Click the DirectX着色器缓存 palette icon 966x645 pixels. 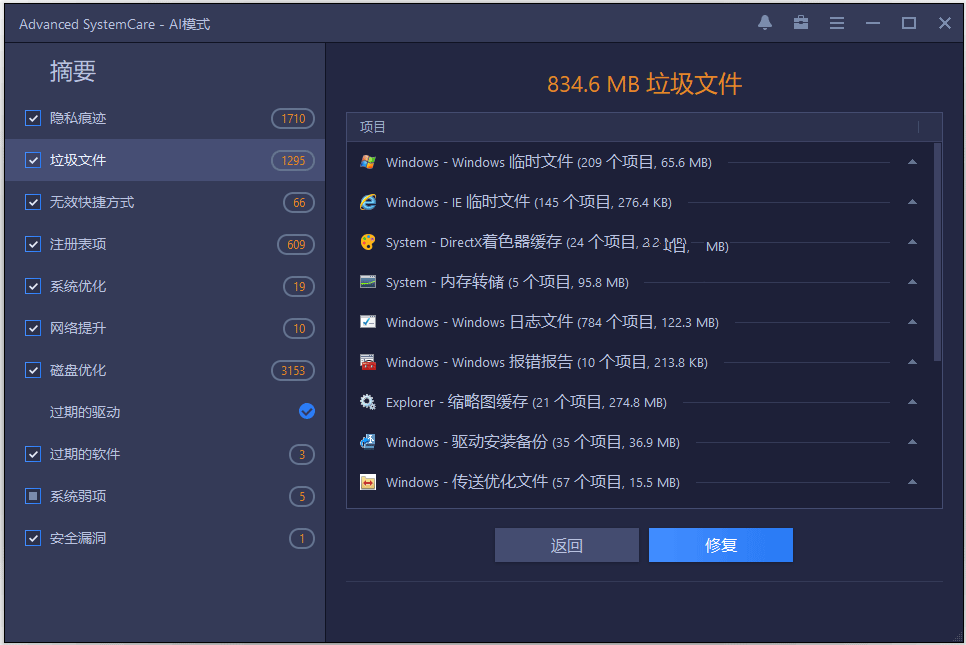(368, 242)
